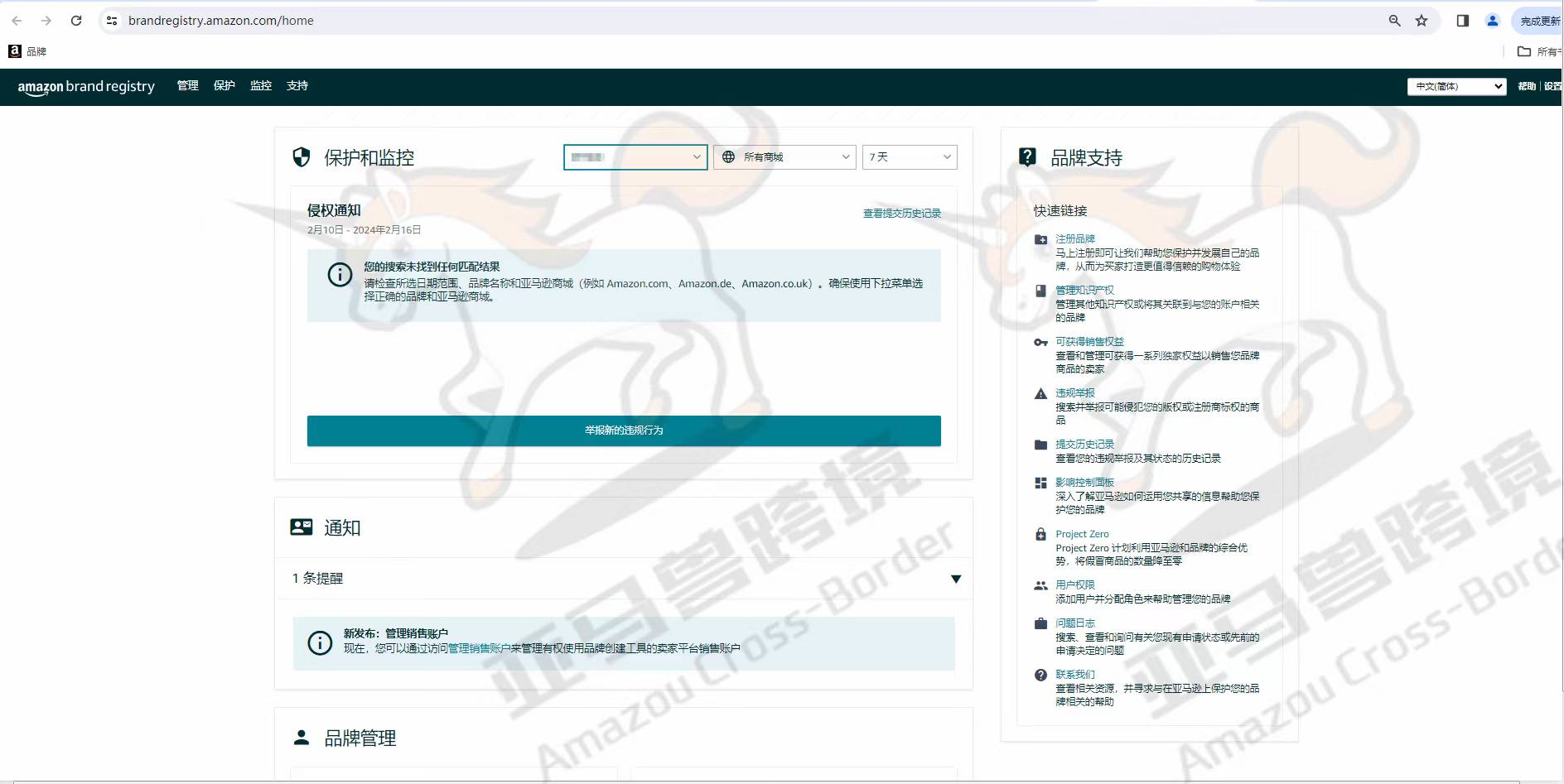Click the browser back arrow
Viewport: 1564px width, 784px height.
coord(17,21)
